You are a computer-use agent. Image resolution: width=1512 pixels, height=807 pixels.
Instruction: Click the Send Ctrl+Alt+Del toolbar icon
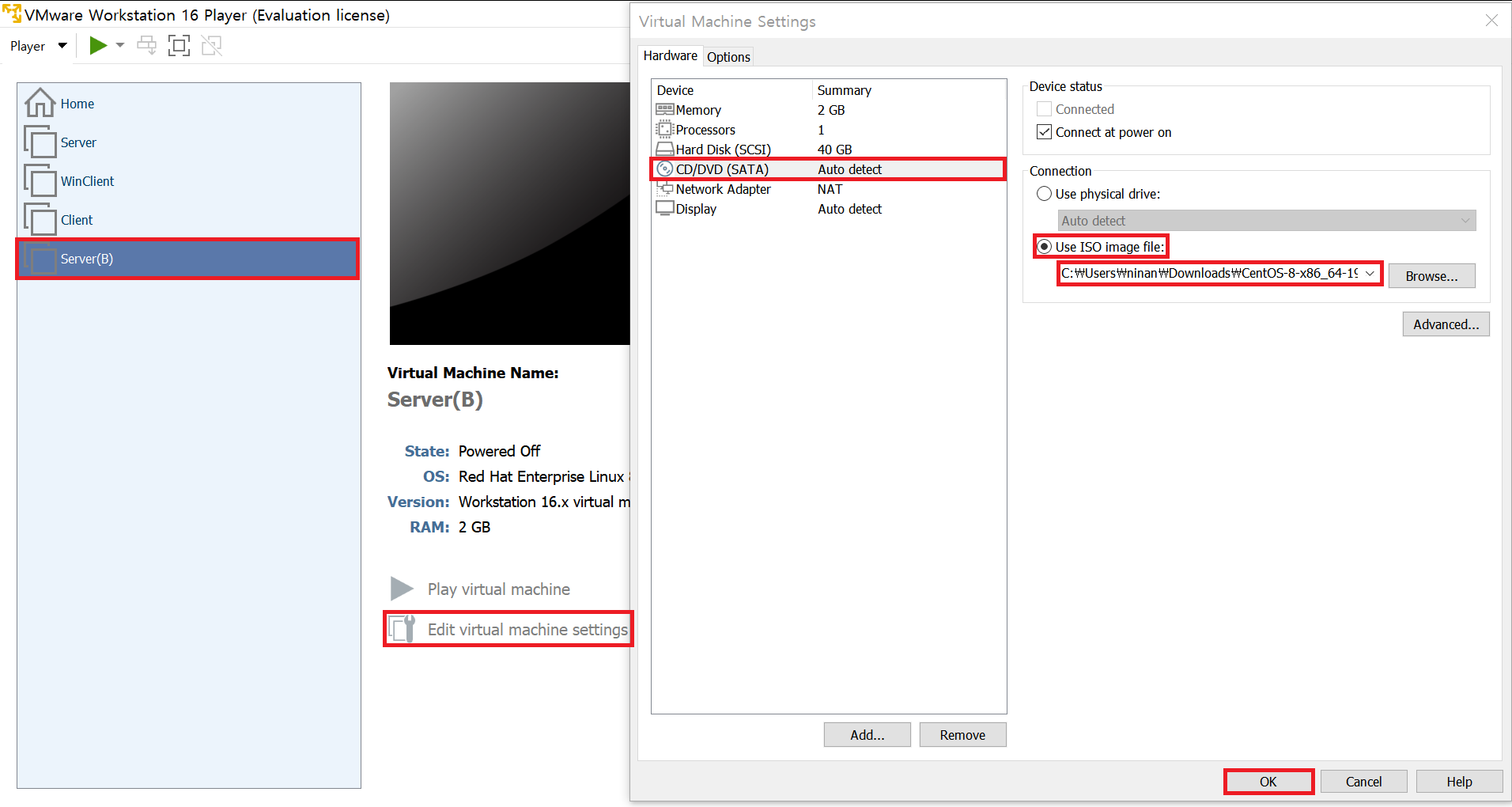point(147,45)
